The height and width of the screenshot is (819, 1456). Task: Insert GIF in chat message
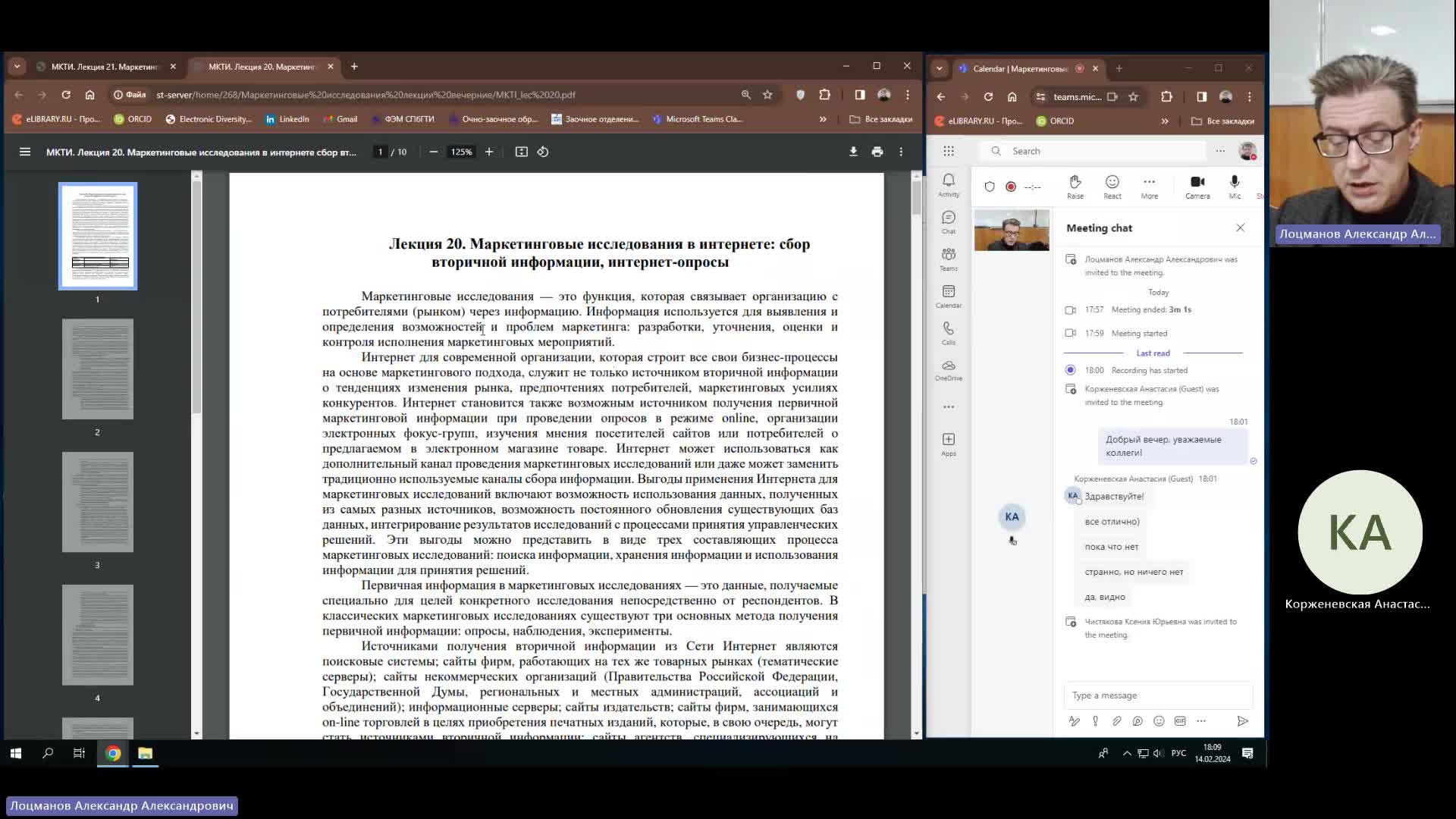(x=1180, y=721)
